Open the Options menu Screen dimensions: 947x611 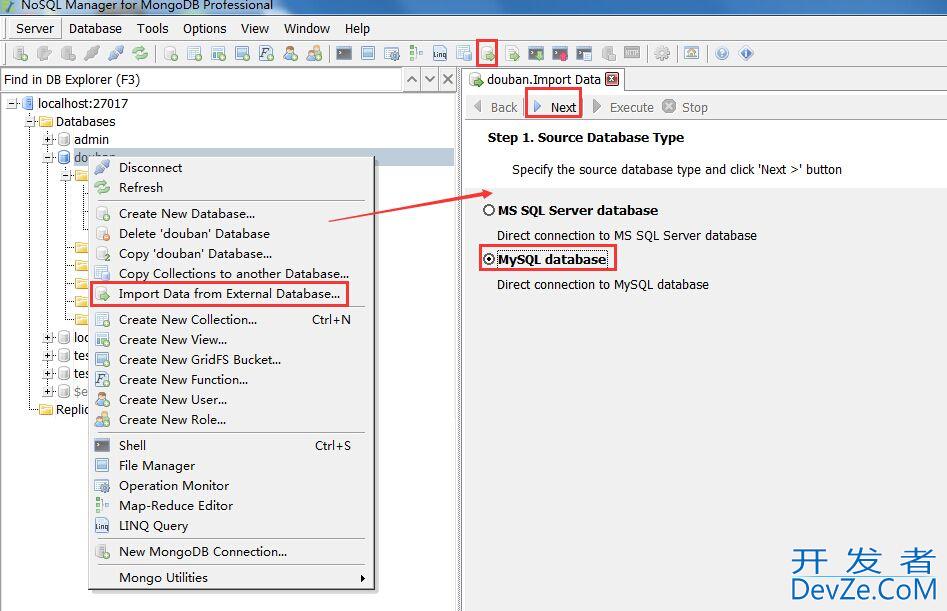pyautogui.click(x=204, y=28)
